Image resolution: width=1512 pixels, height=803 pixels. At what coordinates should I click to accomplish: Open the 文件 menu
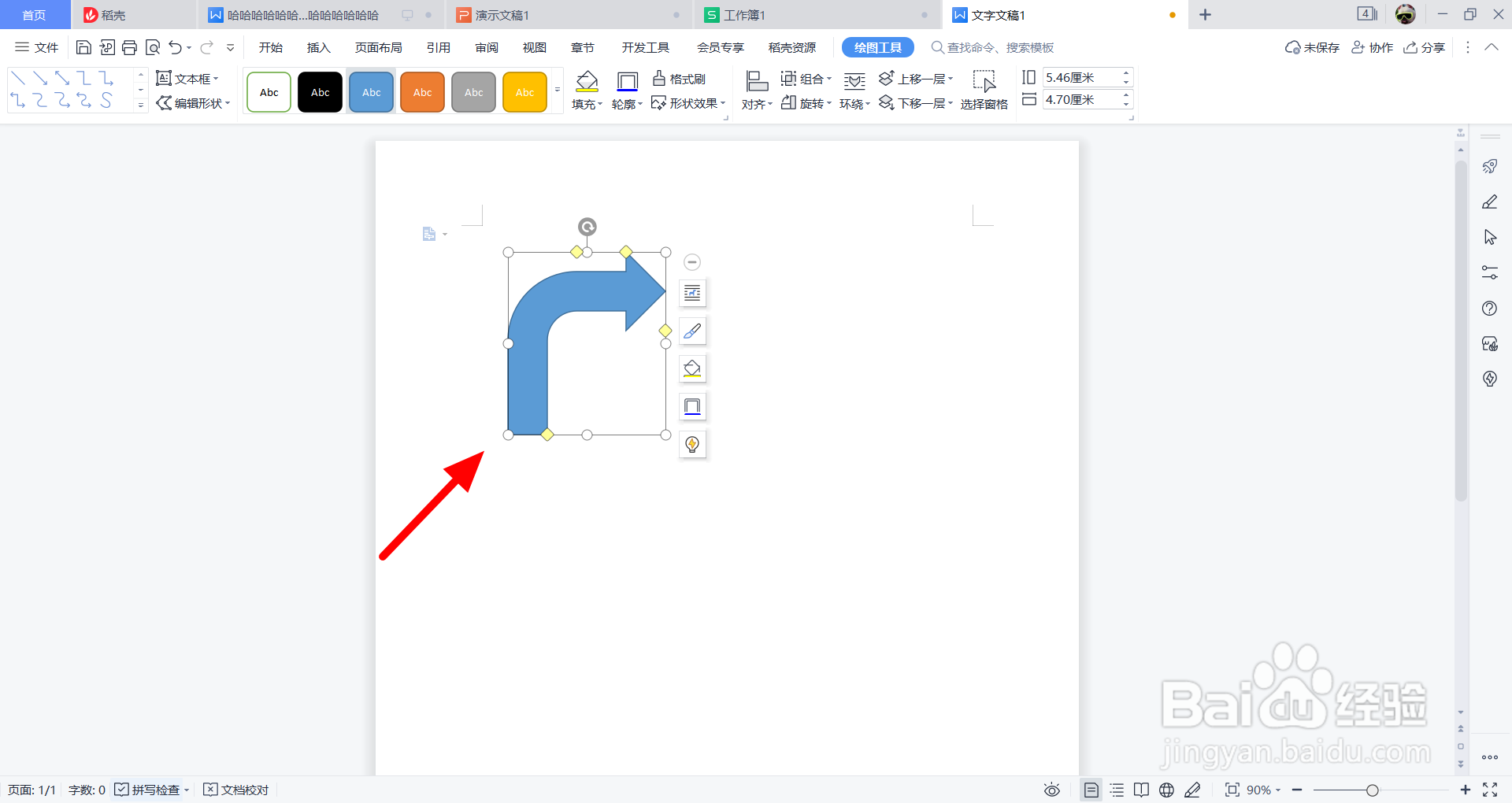37,48
